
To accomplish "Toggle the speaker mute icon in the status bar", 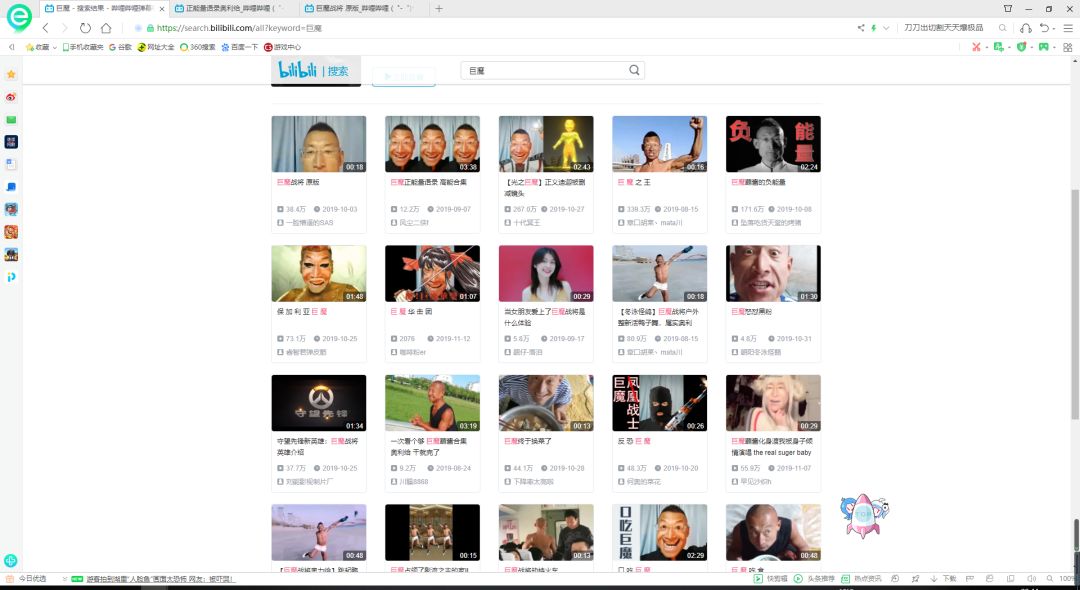I will [x=1031, y=579].
